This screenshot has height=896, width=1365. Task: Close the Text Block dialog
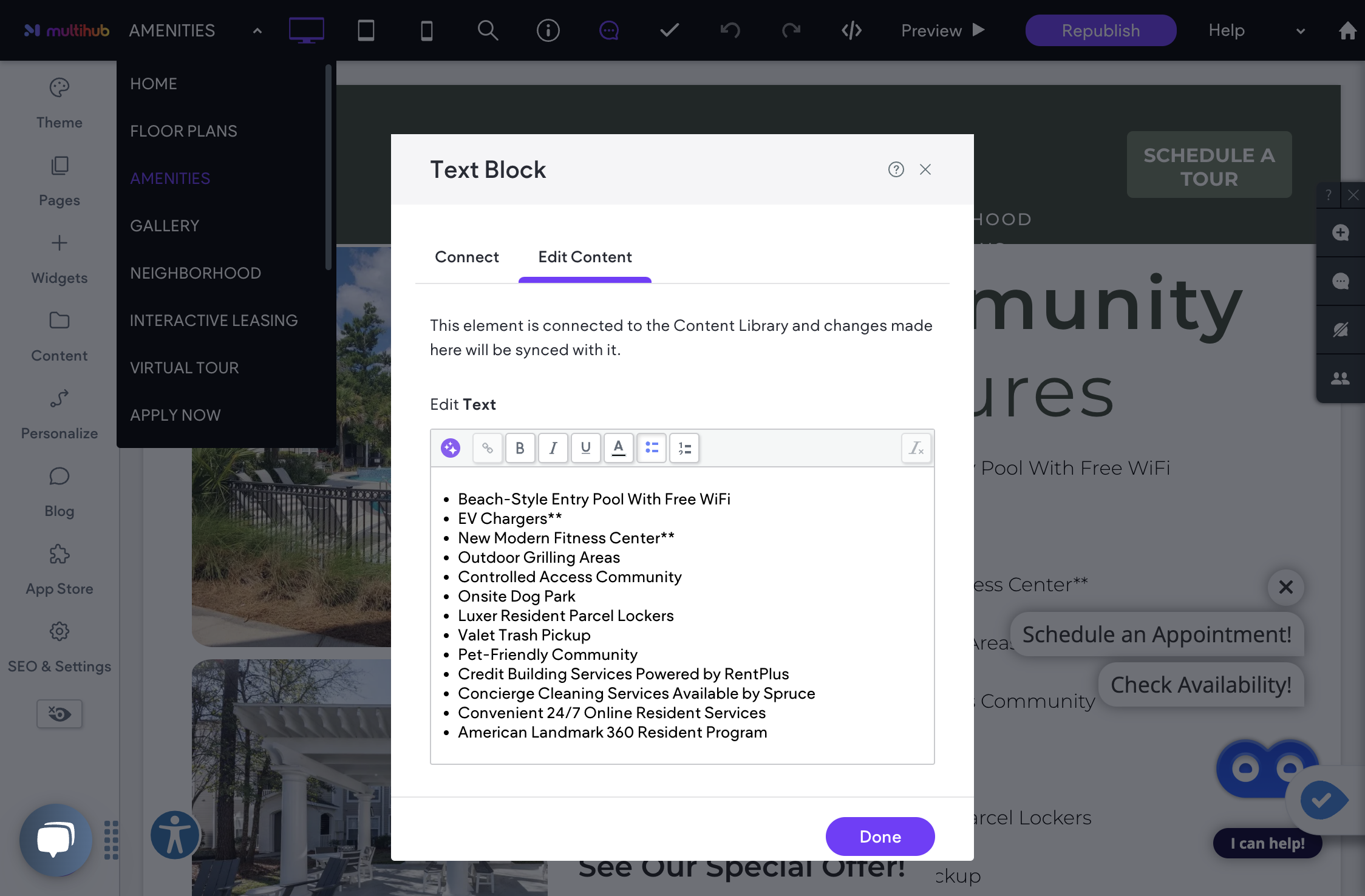[x=925, y=169]
